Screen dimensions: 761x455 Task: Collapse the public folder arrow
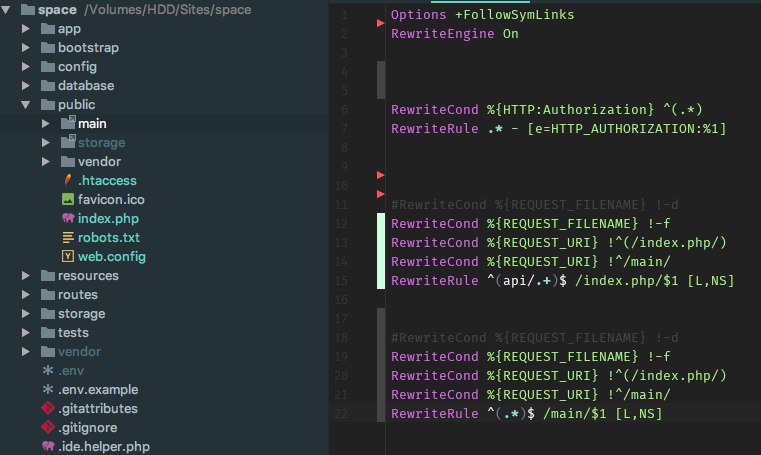coord(26,104)
